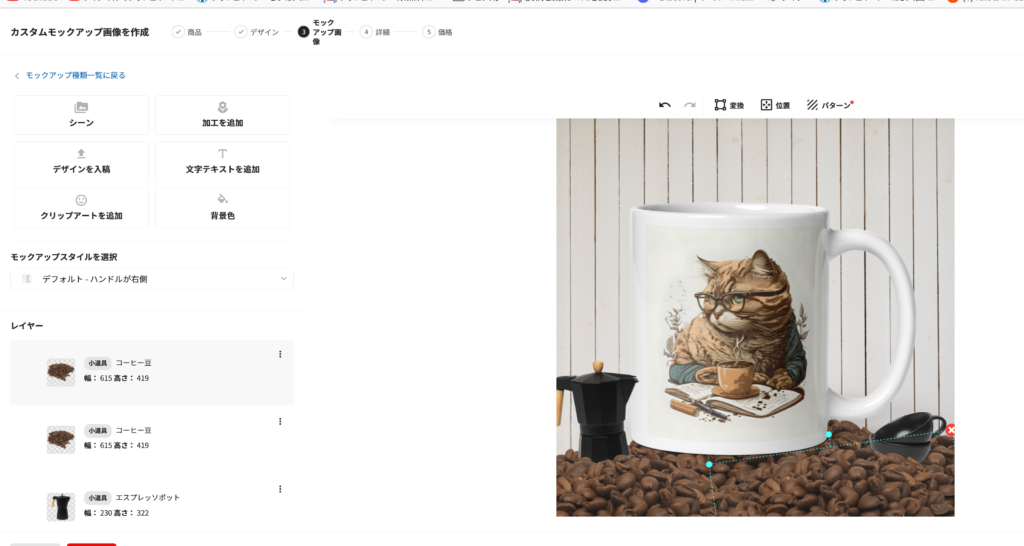Viewport: 1024px width, 546px height.
Task: Open クリップアートを追加 clipart option
Action: pos(81,208)
